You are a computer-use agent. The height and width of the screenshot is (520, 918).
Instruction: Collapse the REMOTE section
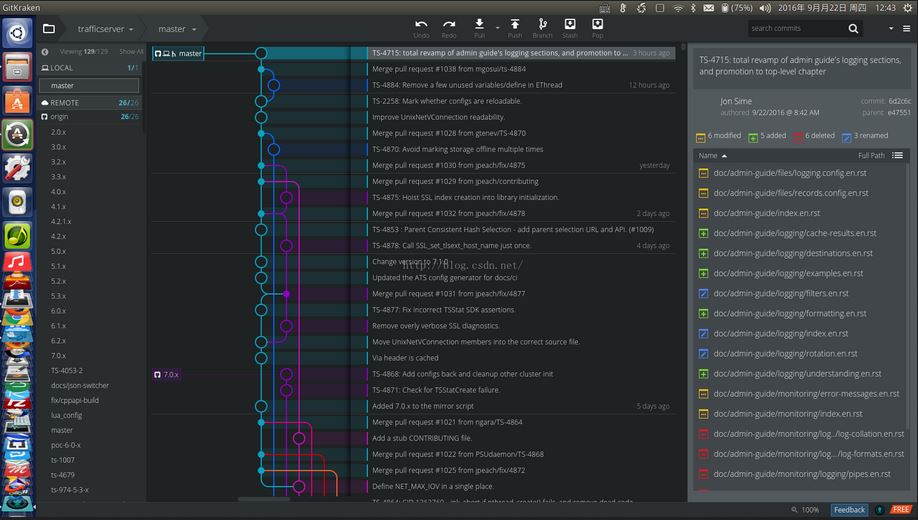click(90, 102)
